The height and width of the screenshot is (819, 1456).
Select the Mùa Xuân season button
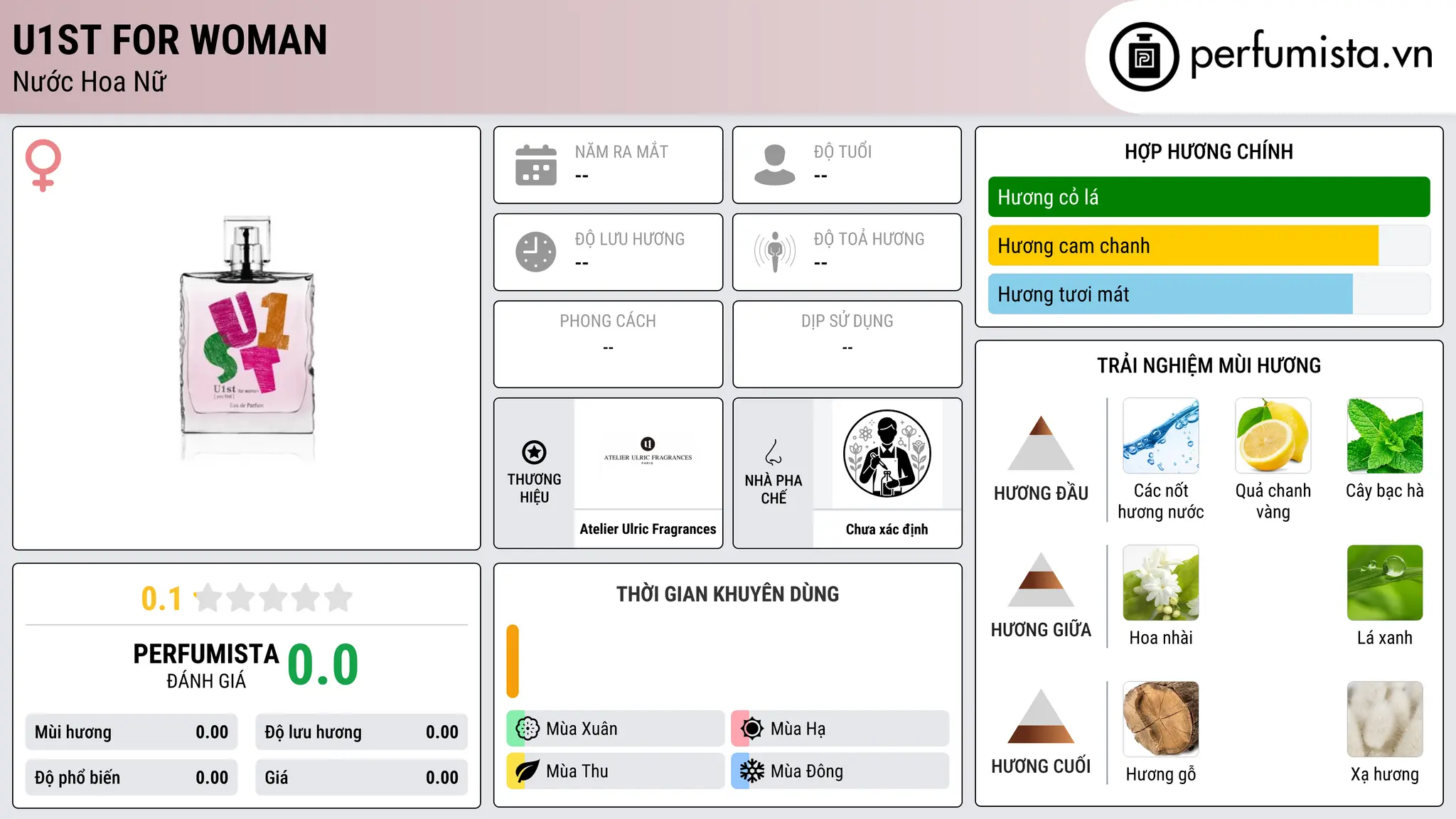(615, 729)
